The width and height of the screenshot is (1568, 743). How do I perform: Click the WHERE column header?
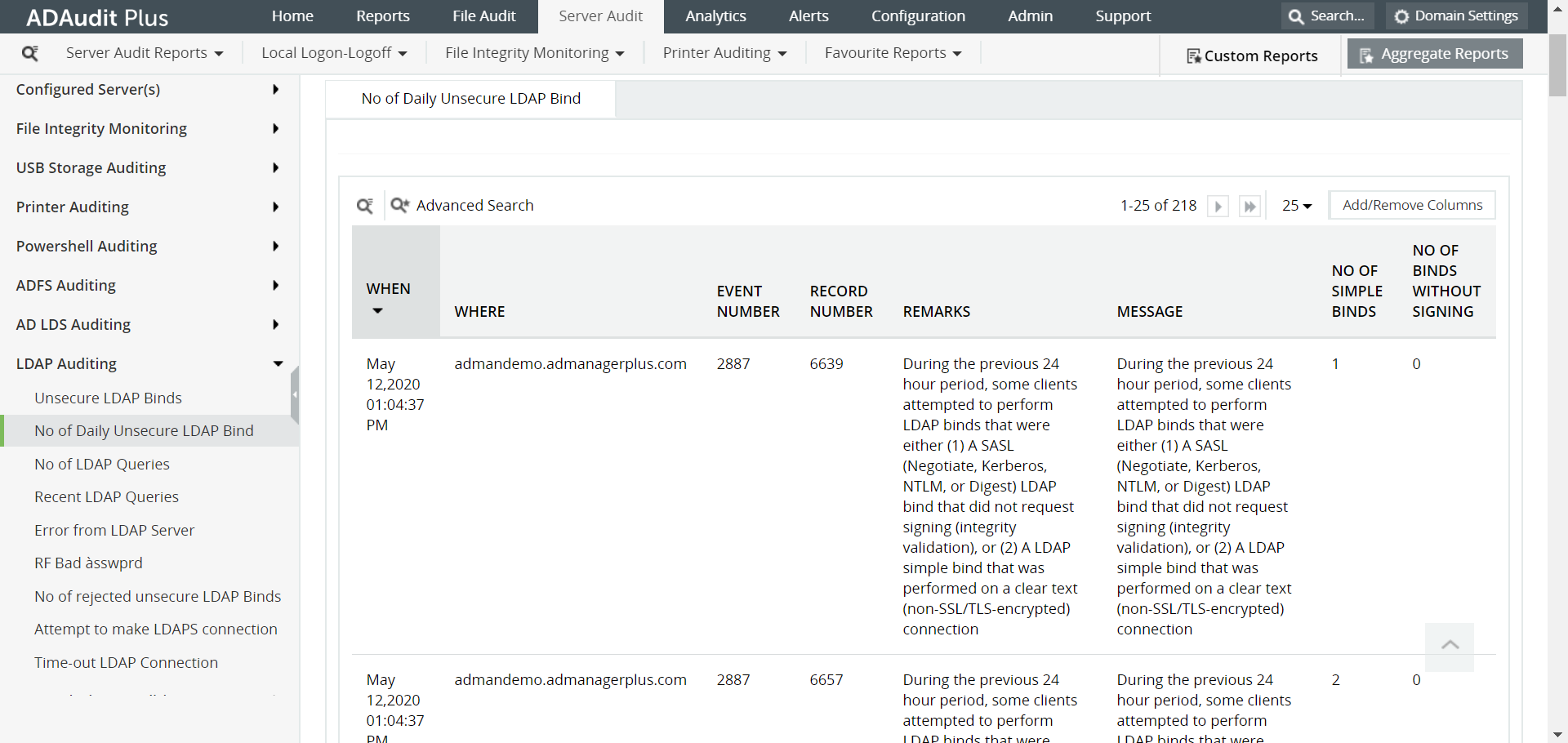coord(479,312)
